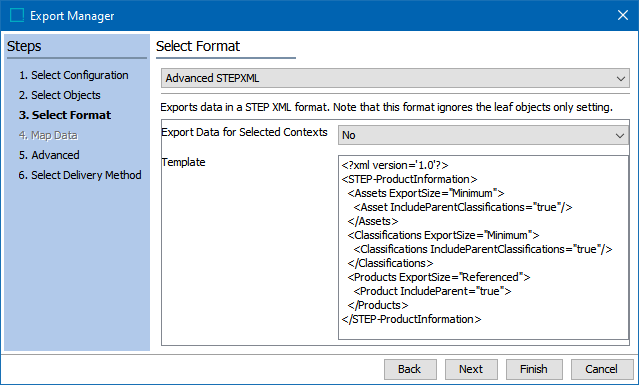The height and width of the screenshot is (385, 639).
Task: Click inside the Template XML text area
Action: click(483, 247)
